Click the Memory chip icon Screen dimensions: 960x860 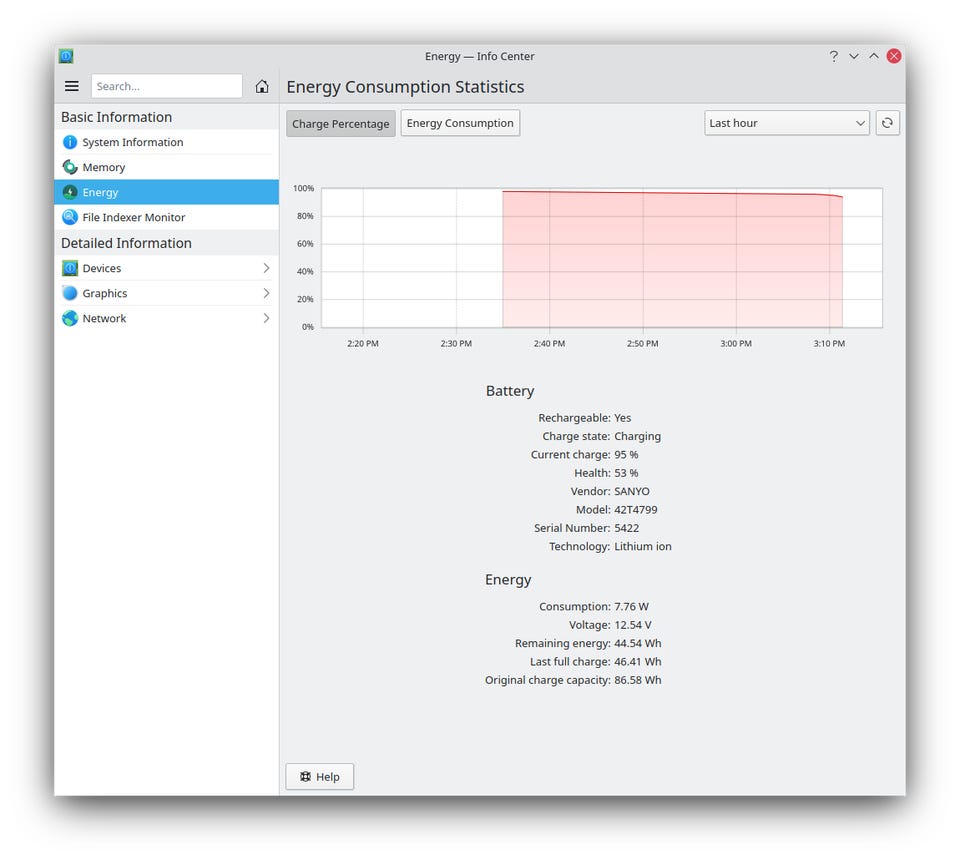[70, 167]
